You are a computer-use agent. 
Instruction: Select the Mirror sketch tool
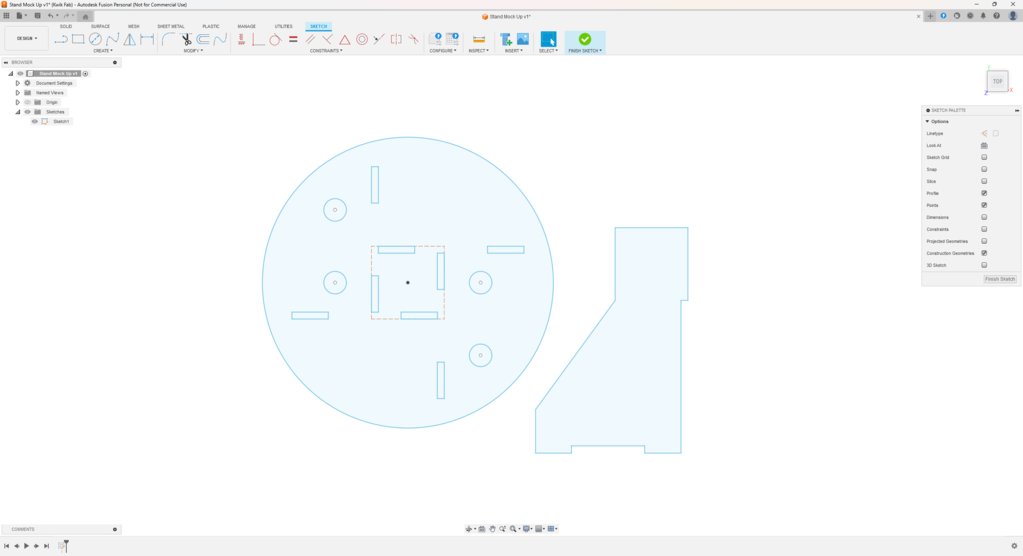click(x=130, y=39)
